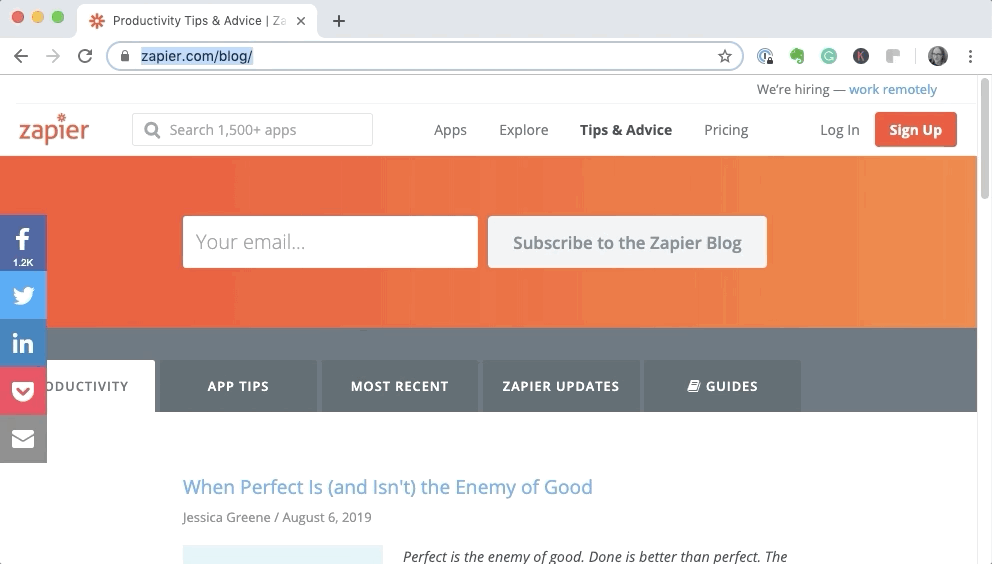
Task: Click the Your email input field
Action: [330, 242]
